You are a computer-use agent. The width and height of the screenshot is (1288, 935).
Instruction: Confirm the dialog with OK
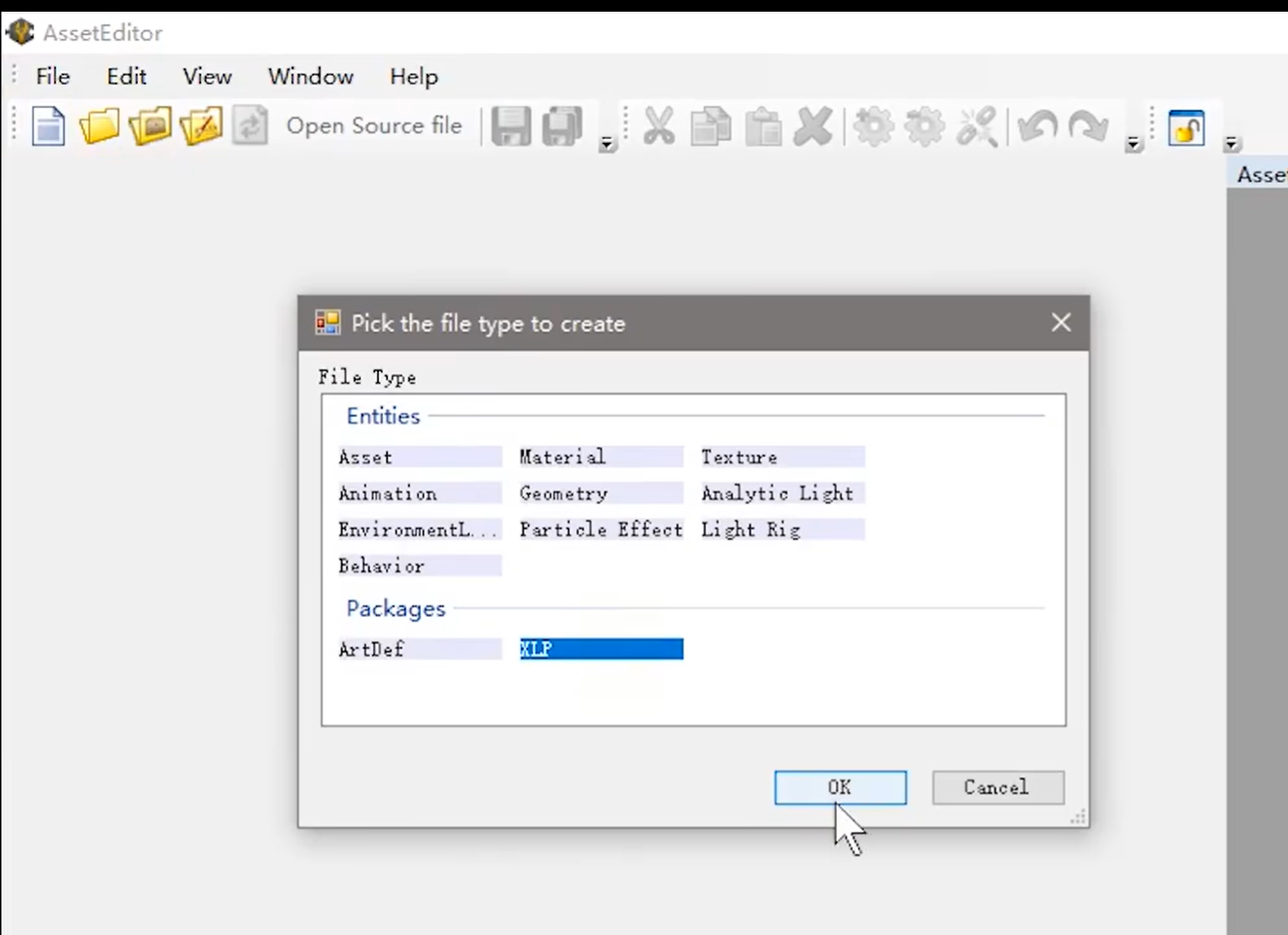tap(840, 787)
